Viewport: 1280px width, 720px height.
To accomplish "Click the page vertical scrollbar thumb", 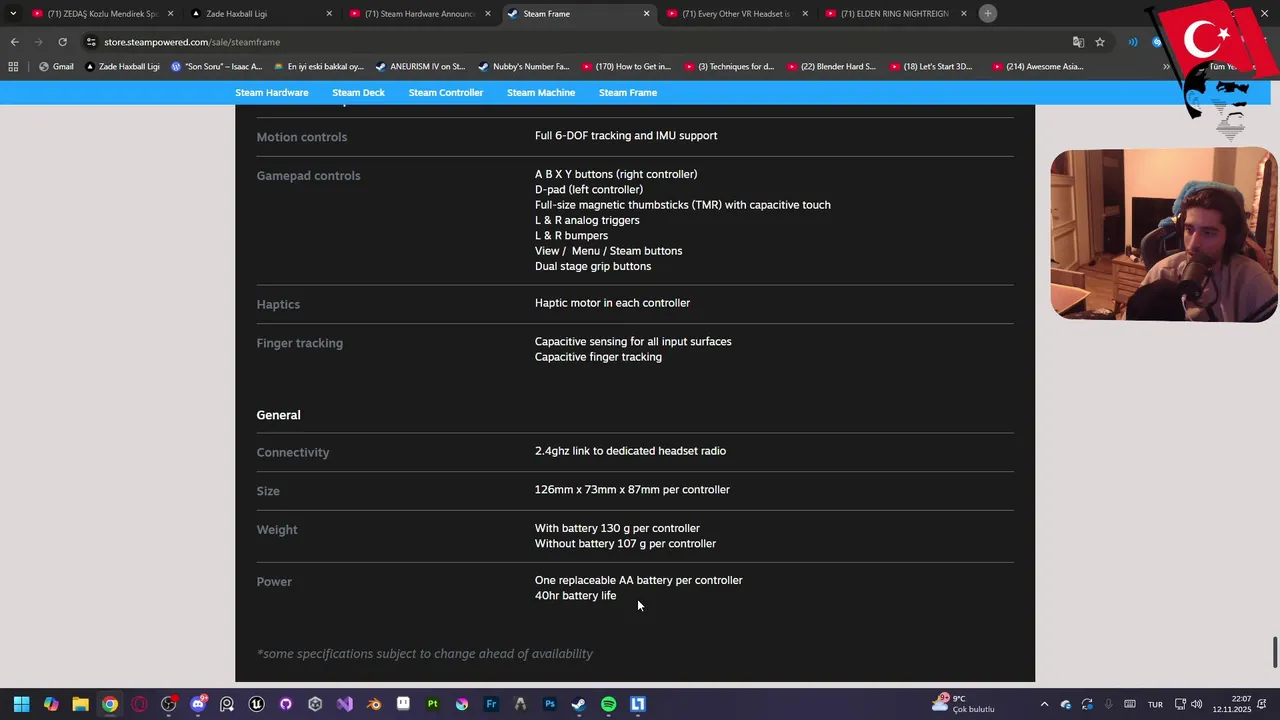I will 1274,652.
